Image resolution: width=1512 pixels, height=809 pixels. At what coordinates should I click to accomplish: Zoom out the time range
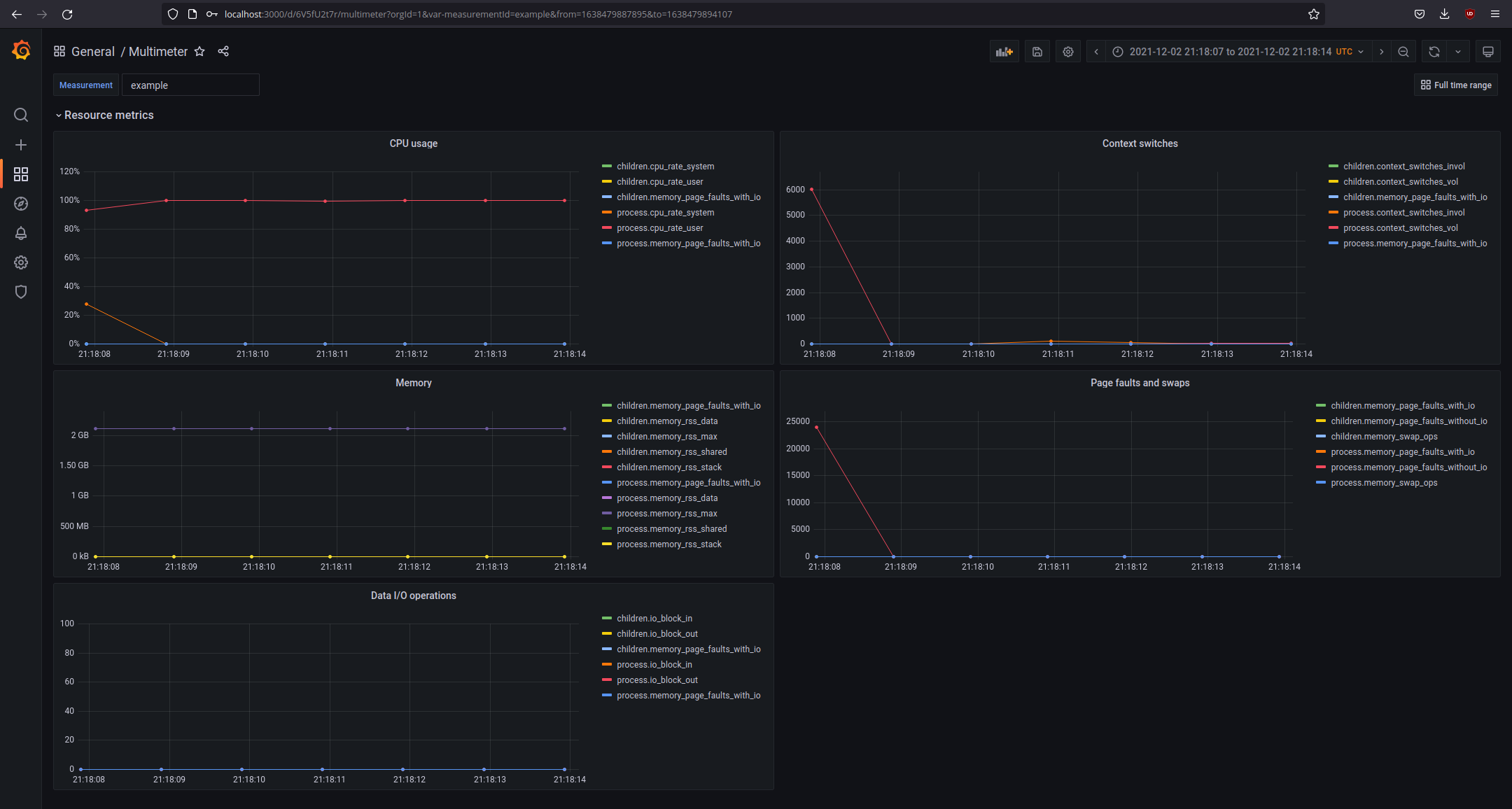(x=1403, y=52)
